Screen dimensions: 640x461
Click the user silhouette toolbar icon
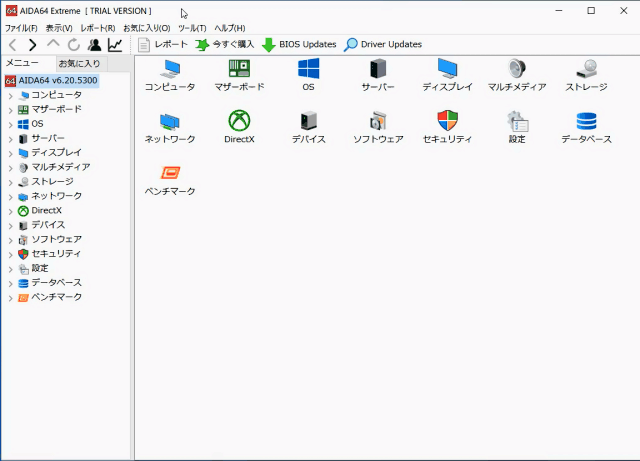94,45
